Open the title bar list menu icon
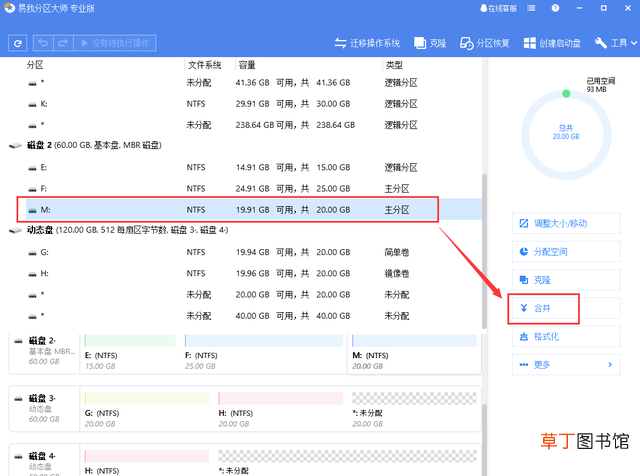 point(531,8)
